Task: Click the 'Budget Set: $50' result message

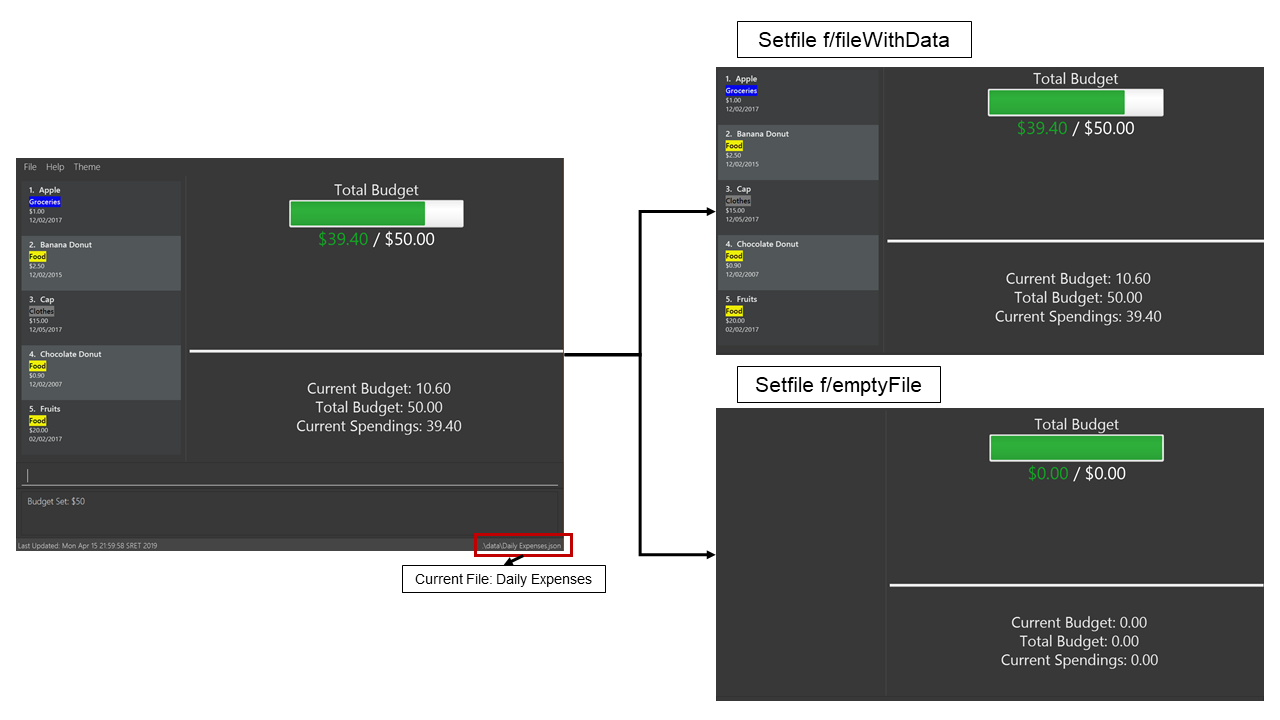Action: tap(56, 501)
